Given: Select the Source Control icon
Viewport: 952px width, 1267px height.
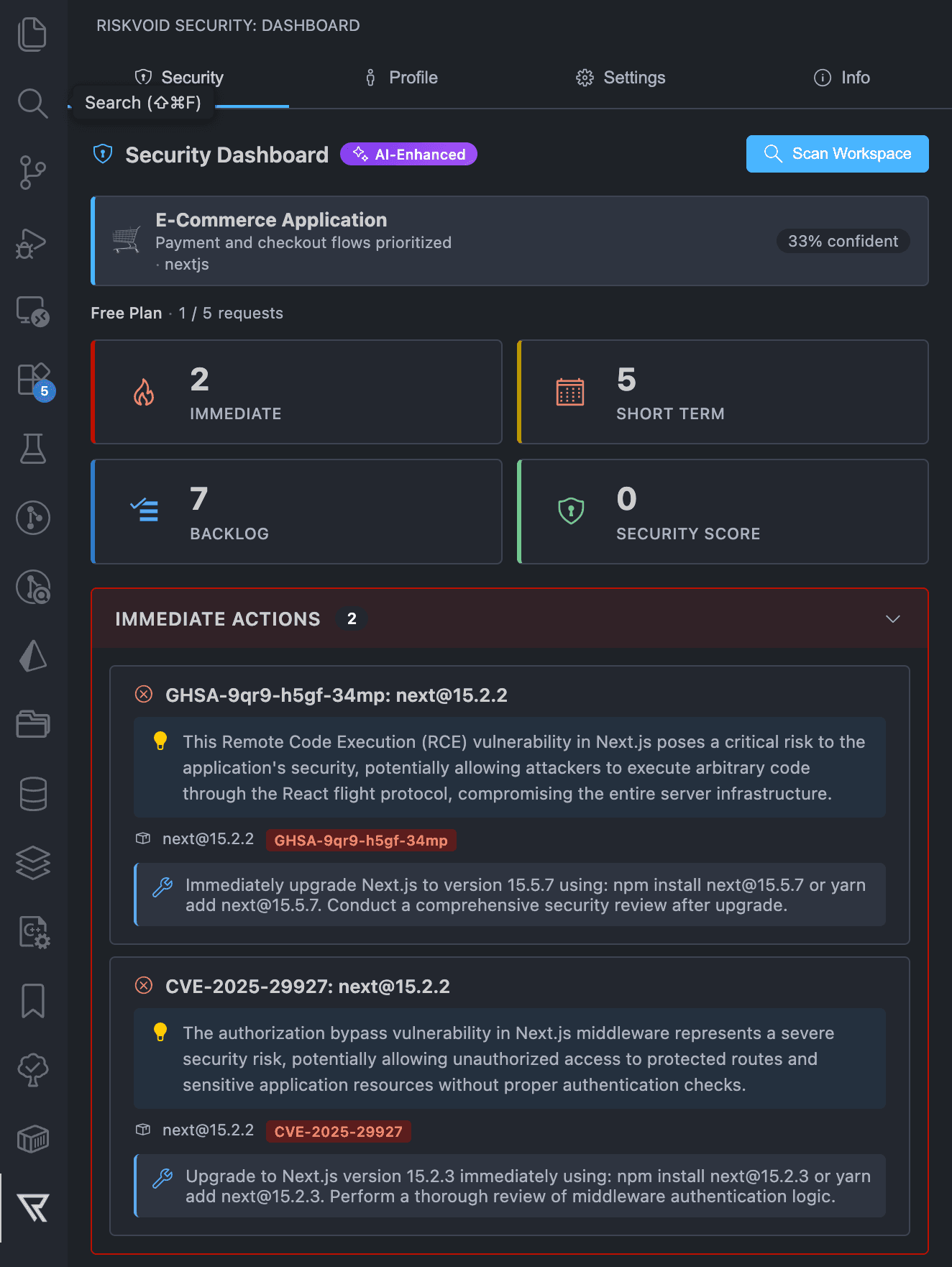Looking at the screenshot, I should (x=33, y=173).
